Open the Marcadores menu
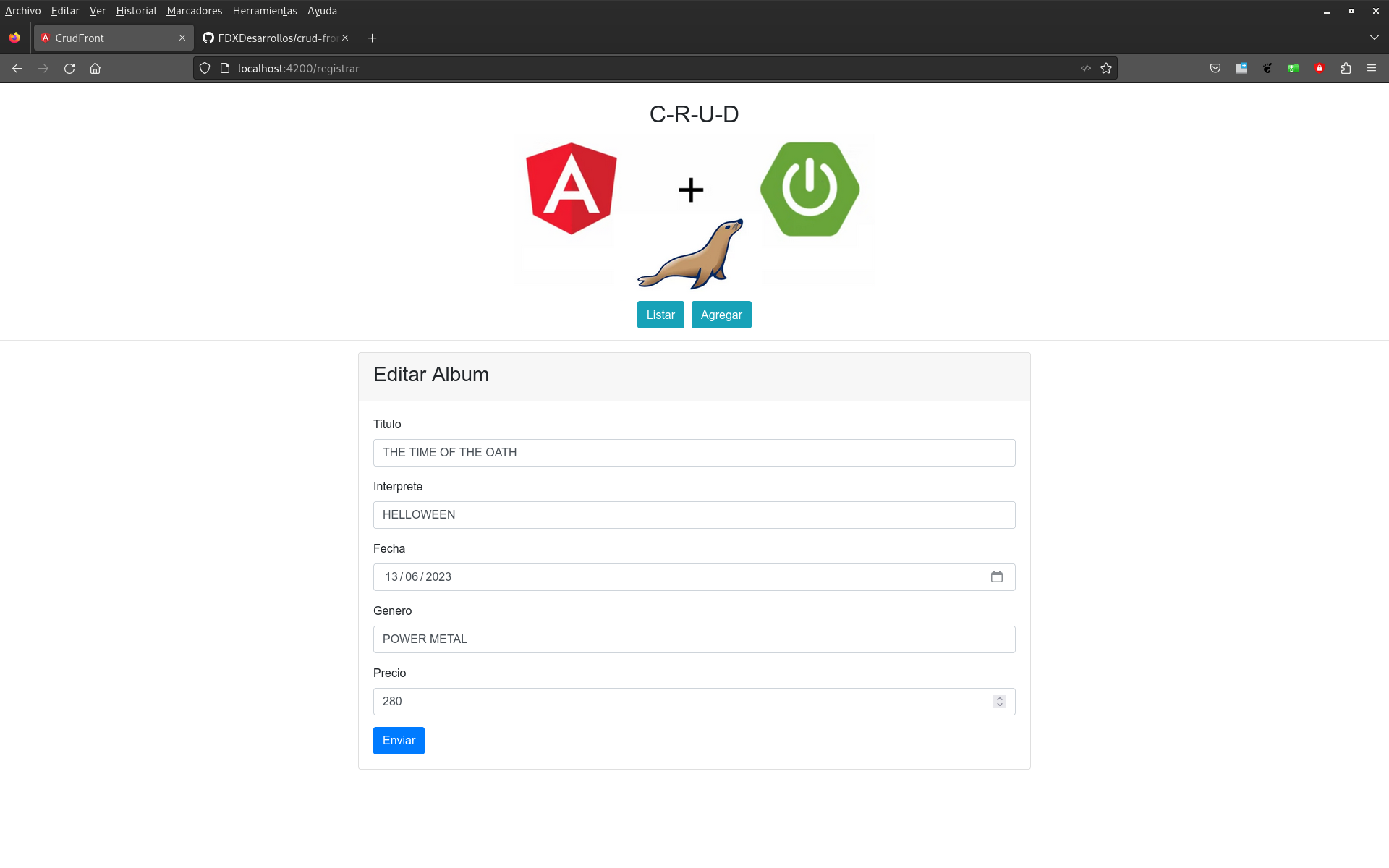The width and height of the screenshot is (1389, 868). (x=194, y=11)
